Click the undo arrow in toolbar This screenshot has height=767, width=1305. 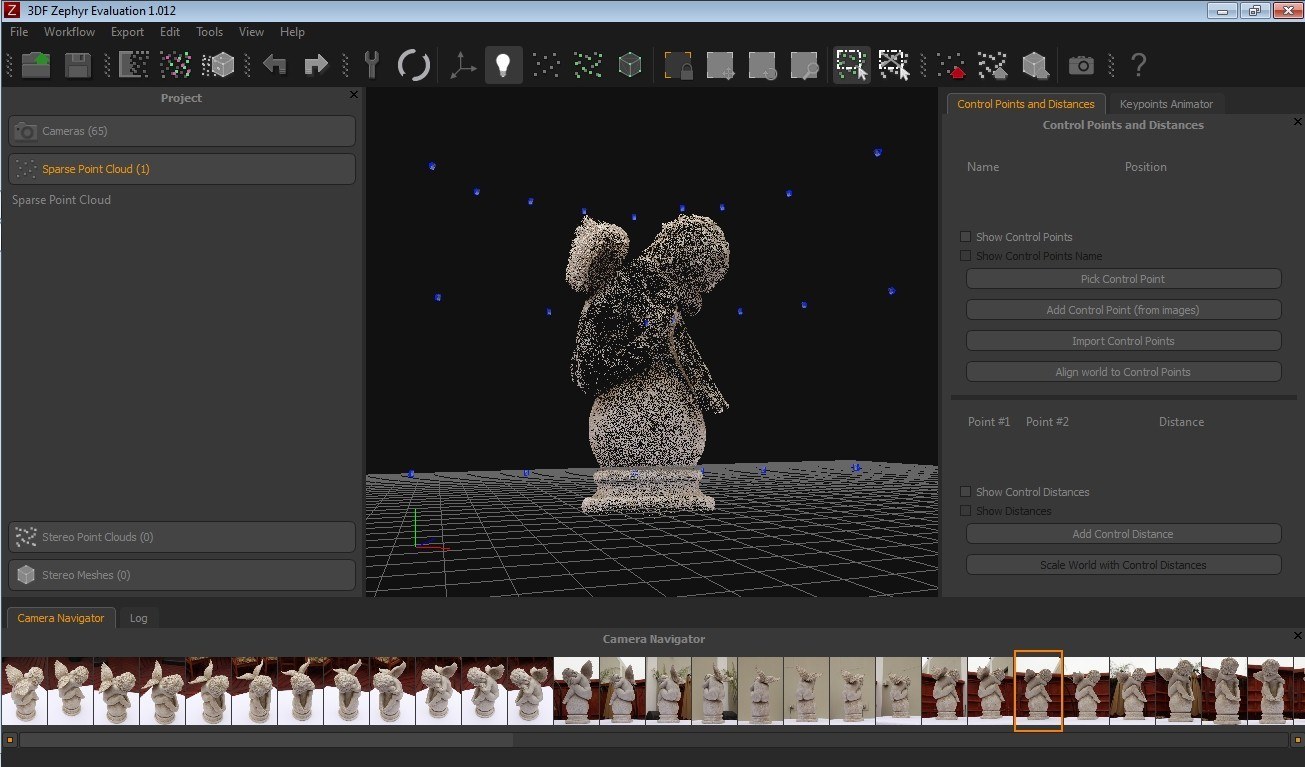click(x=275, y=65)
